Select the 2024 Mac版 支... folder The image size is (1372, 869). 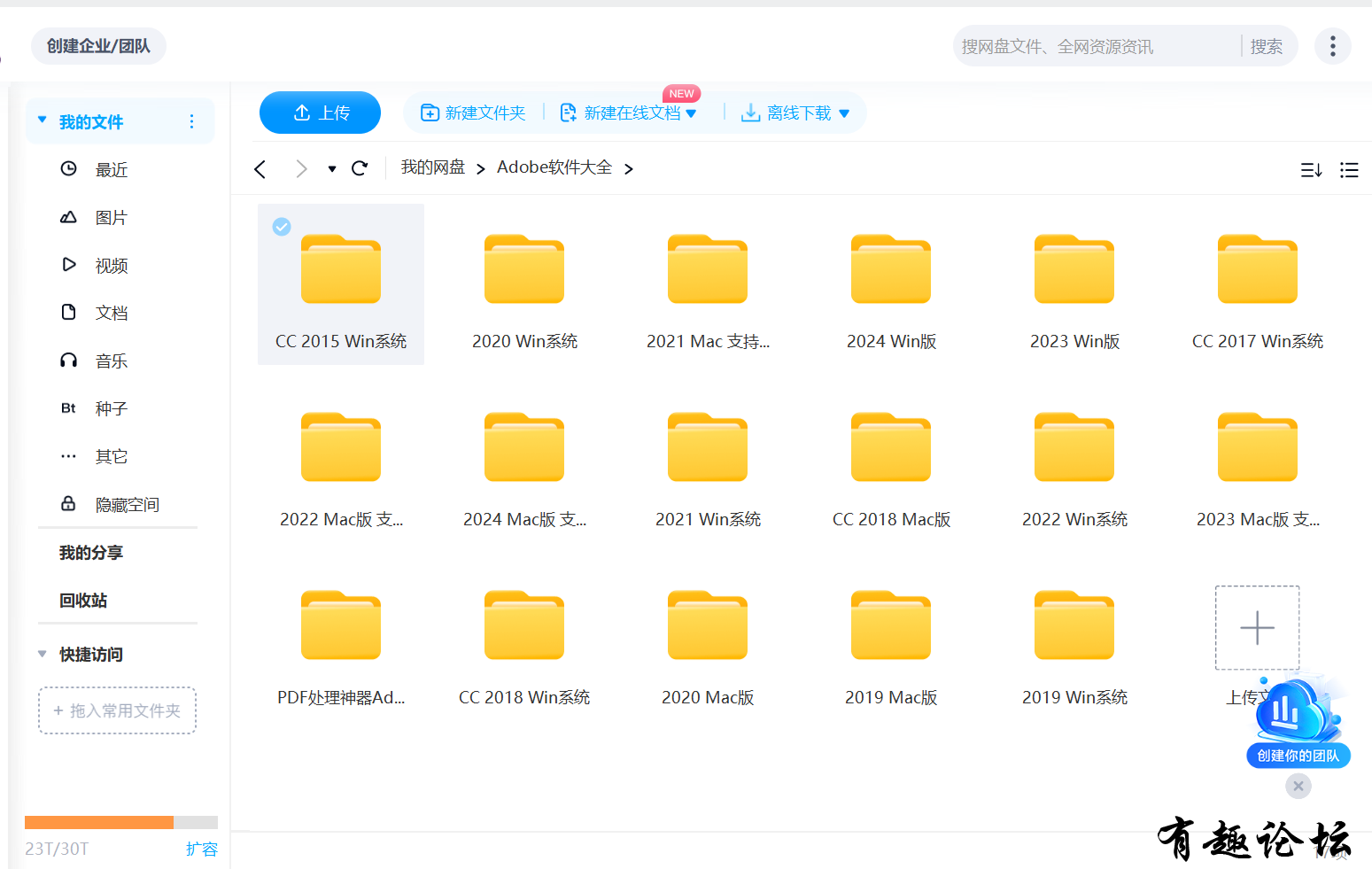tap(524, 462)
